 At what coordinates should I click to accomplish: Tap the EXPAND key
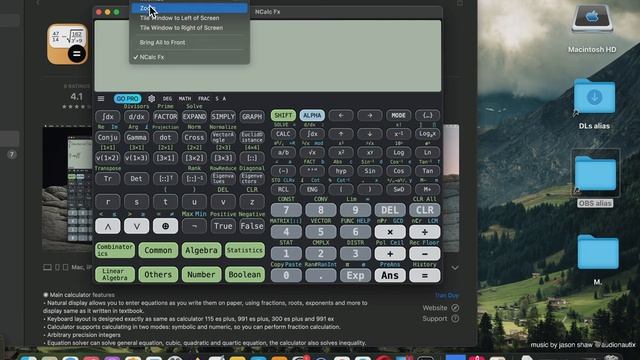coord(194,117)
